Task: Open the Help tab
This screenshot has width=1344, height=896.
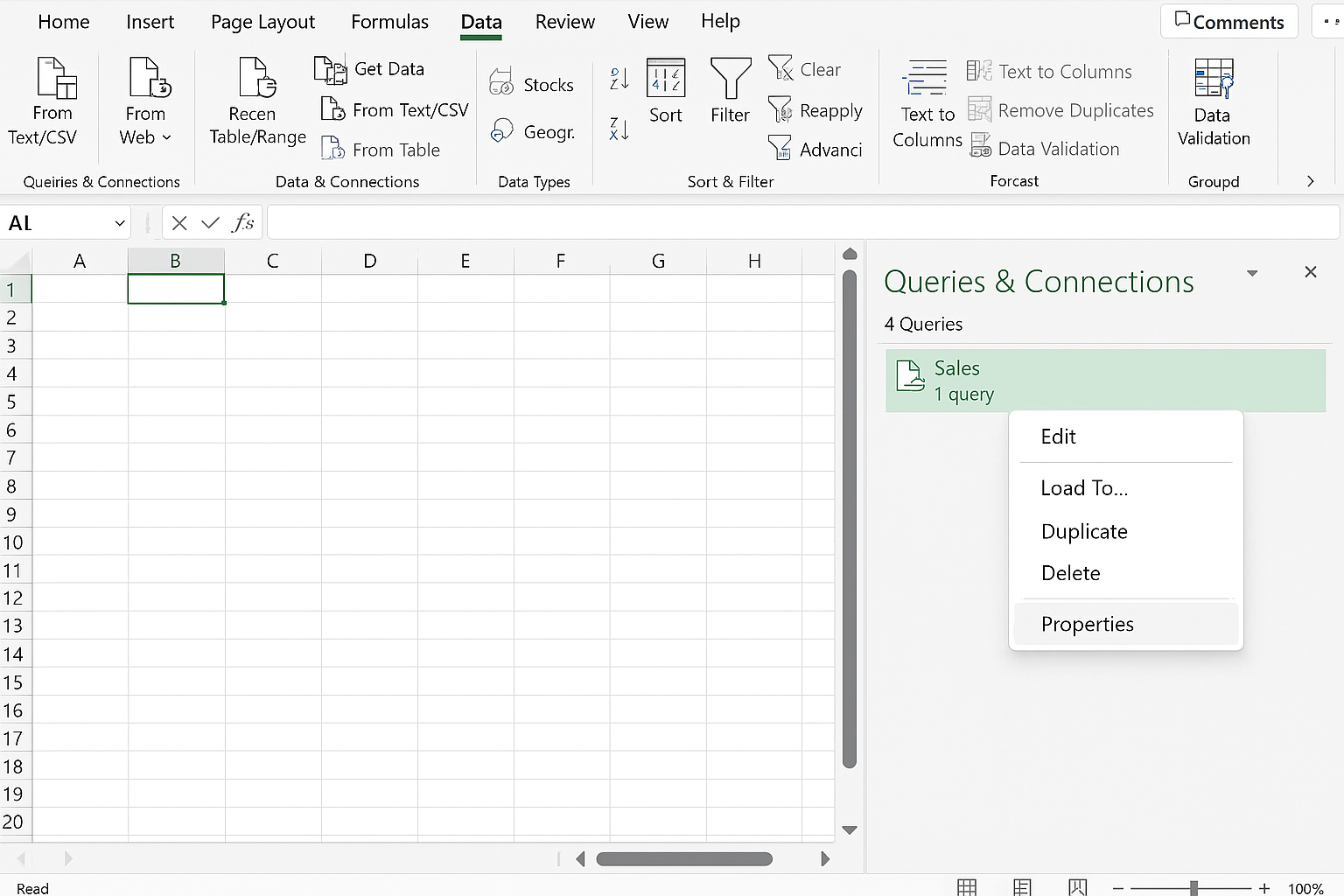Action: 720,21
